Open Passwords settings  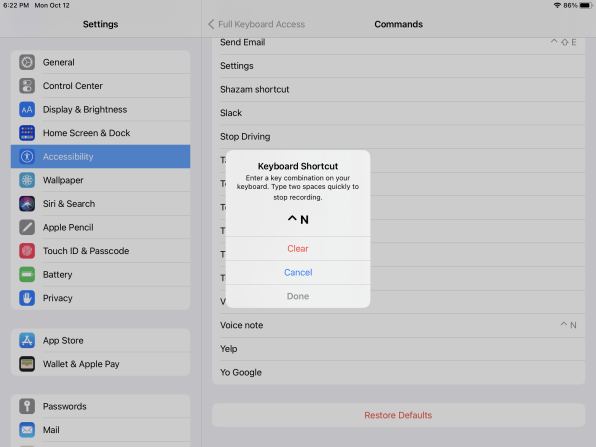click(x=100, y=406)
